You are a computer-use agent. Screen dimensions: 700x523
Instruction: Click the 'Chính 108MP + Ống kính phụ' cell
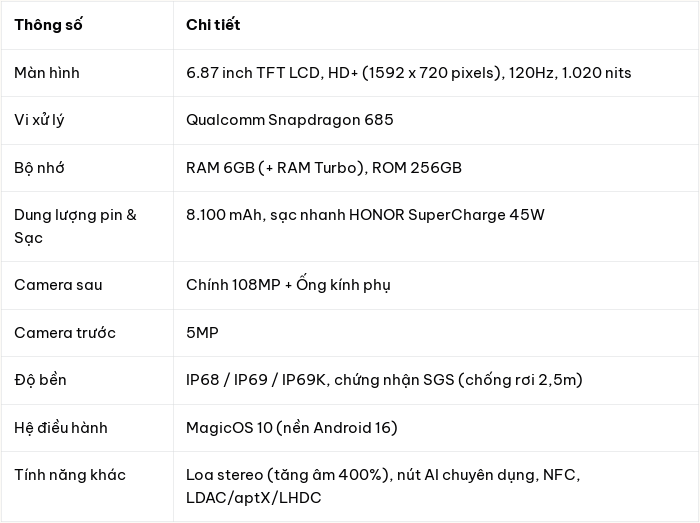(x=288, y=285)
